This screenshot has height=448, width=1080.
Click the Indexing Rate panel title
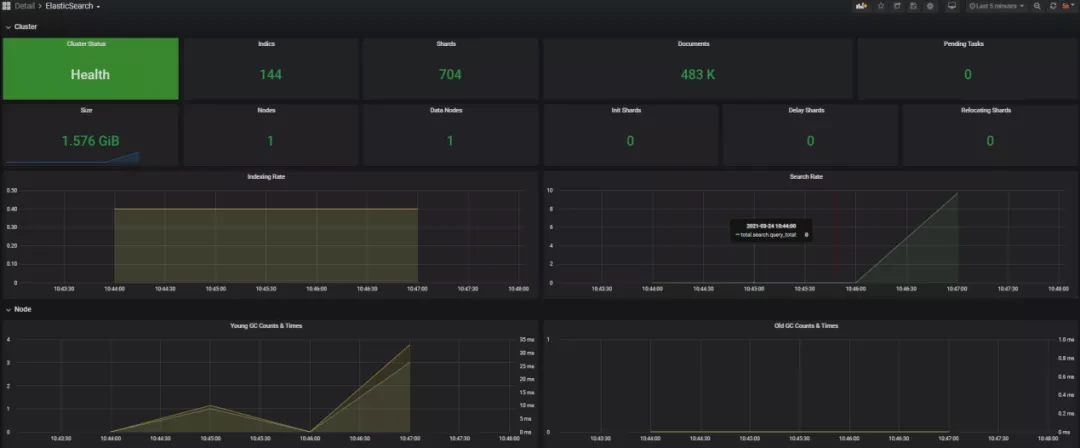point(267,177)
